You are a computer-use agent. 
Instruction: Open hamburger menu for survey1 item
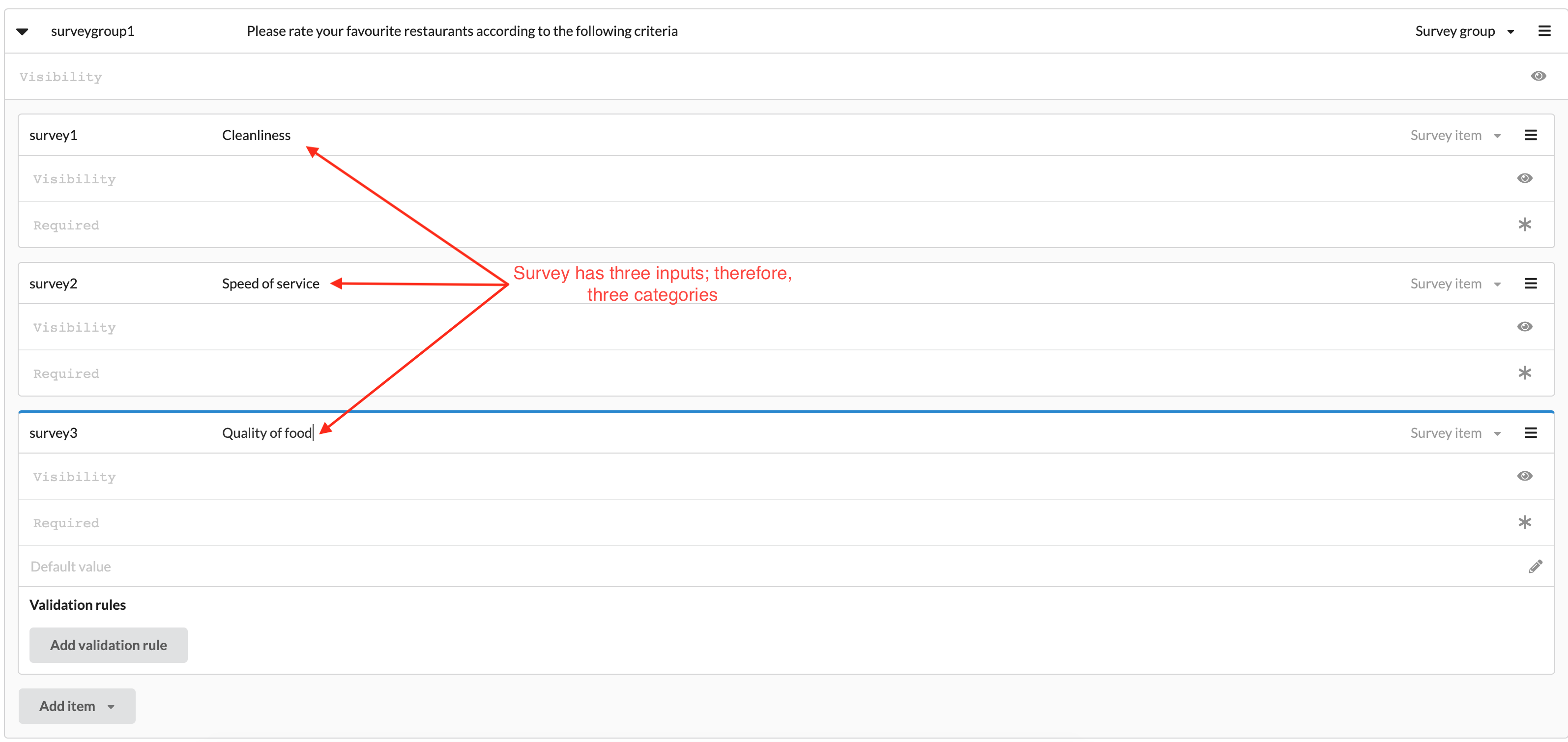pyautogui.click(x=1530, y=135)
